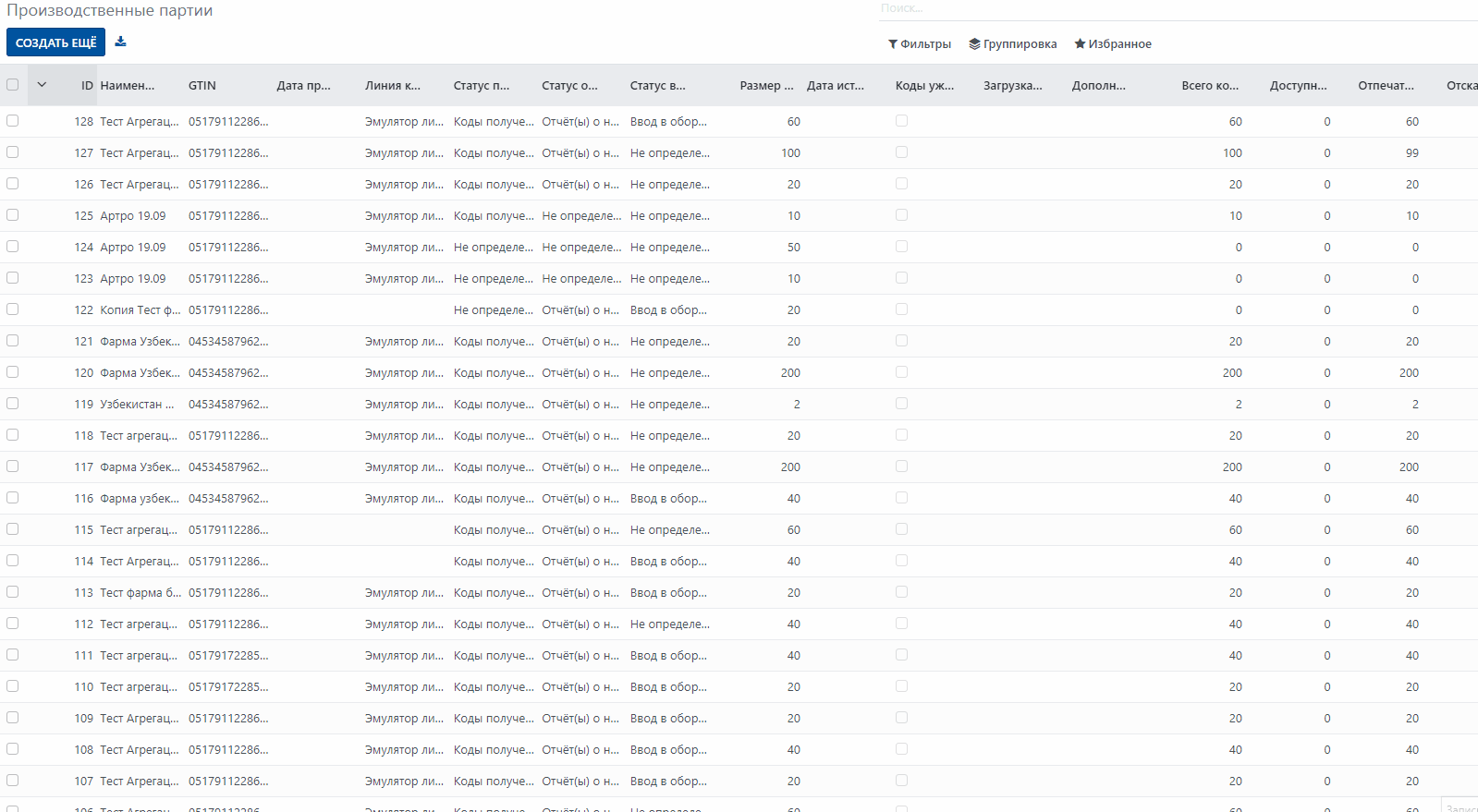Select the checkbox for row ID 128
Screen dimensions: 1478x812
[13, 121]
